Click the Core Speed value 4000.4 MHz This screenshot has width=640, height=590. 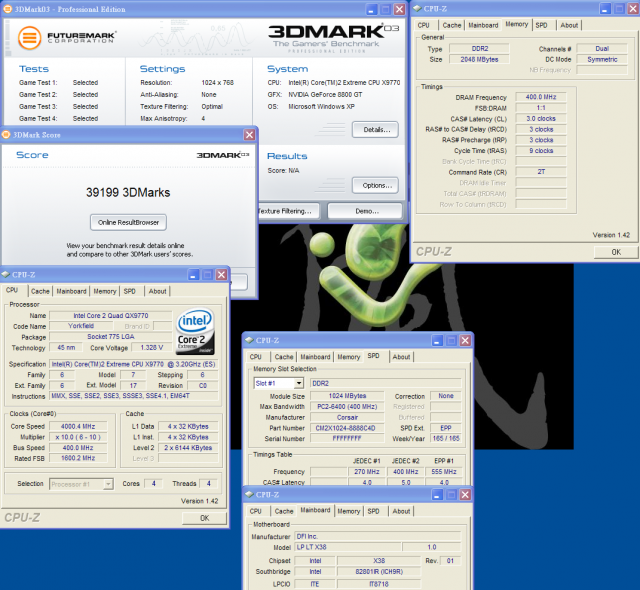click(78, 426)
